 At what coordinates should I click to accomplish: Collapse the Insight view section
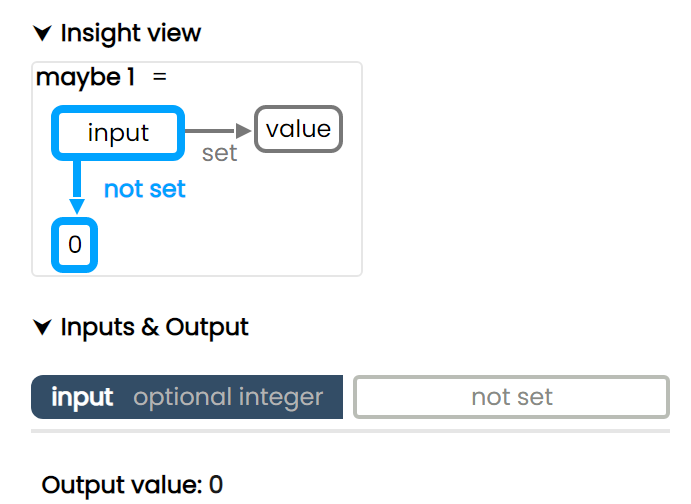[x=42, y=33]
